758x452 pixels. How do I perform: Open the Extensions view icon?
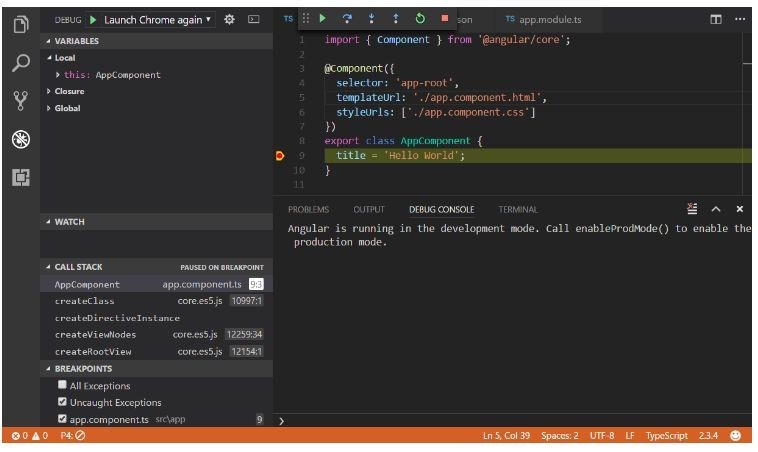(x=20, y=176)
